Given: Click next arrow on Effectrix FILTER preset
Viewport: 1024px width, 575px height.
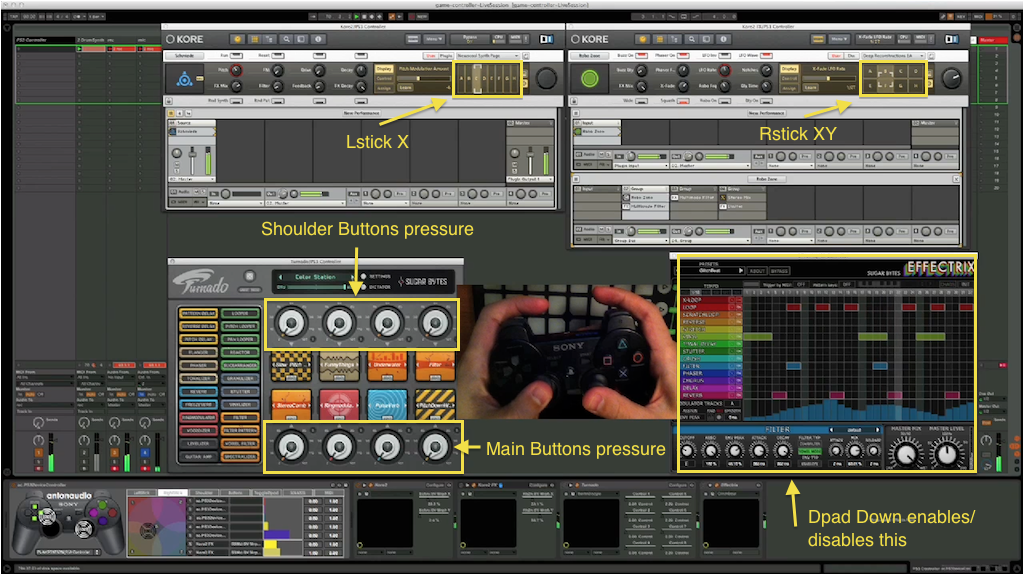Looking at the screenshot, I should click(877, 430).
